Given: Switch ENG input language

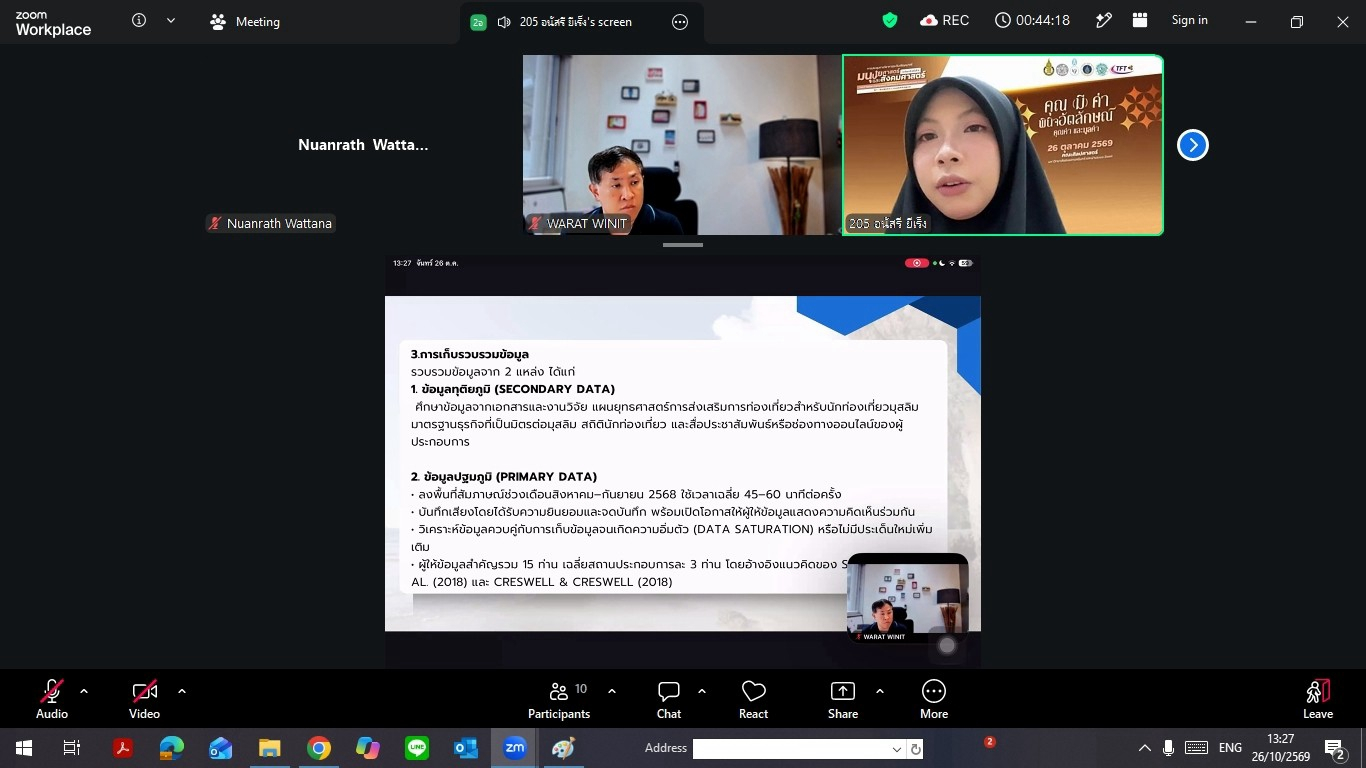Looking at the screenshot, I should [x=1231, y=748].
